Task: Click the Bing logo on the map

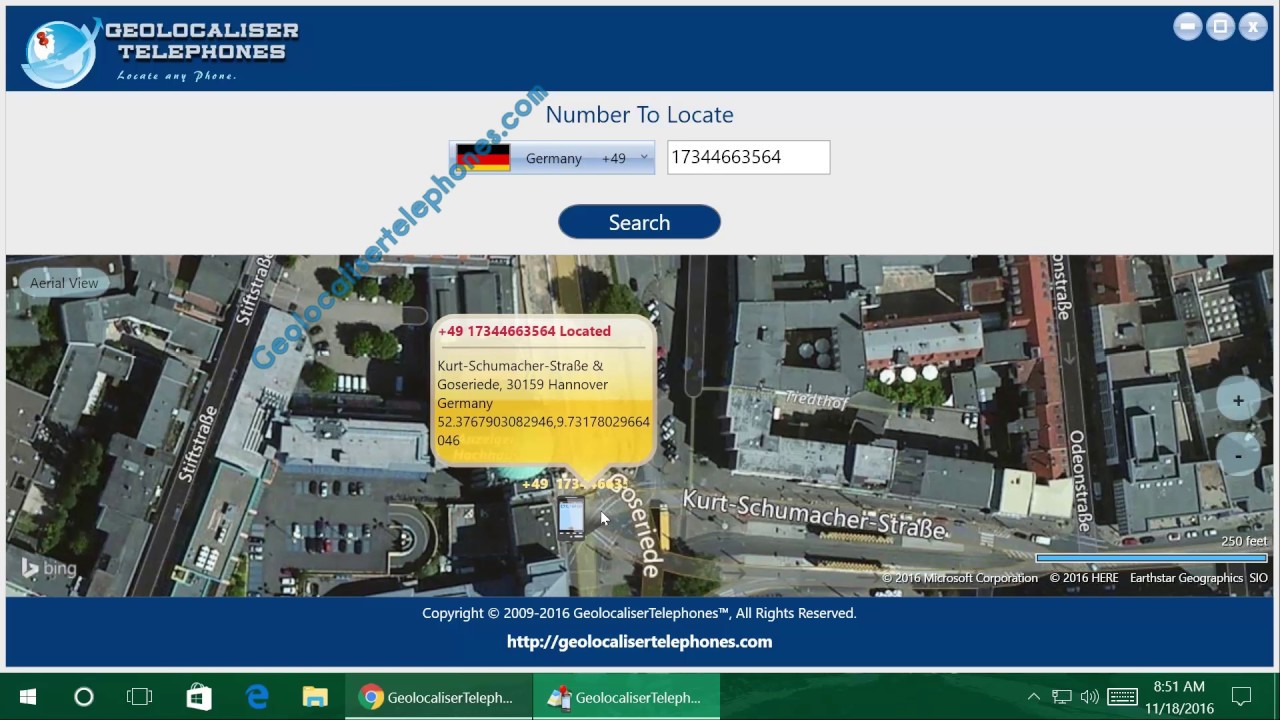Action: [x=49, y=568]
